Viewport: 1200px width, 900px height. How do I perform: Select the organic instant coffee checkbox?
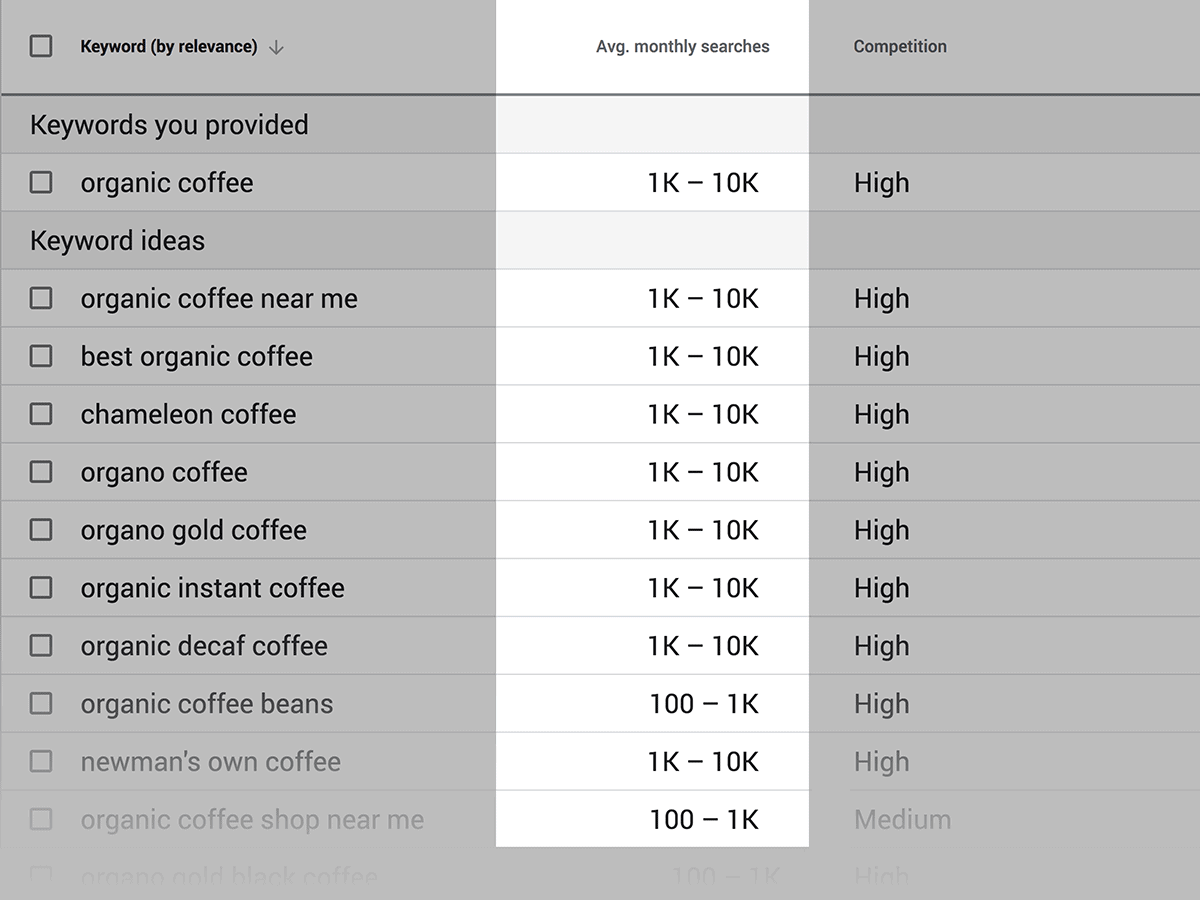tap(41, 588)
